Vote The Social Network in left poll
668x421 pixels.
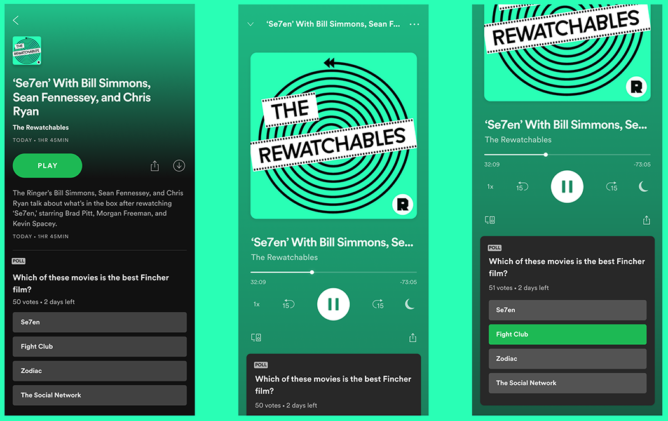100,395
